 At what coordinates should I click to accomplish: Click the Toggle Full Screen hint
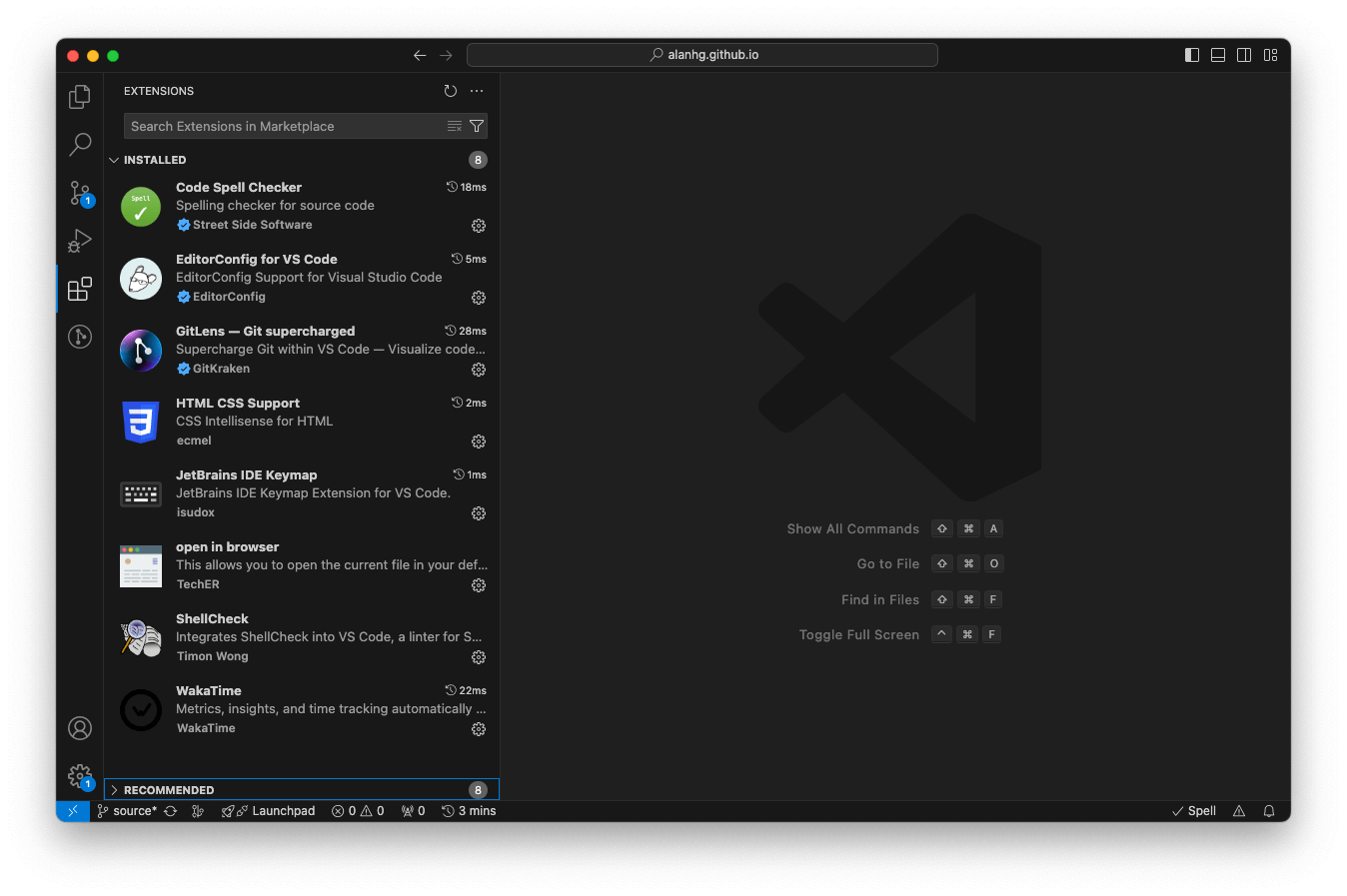858,634
